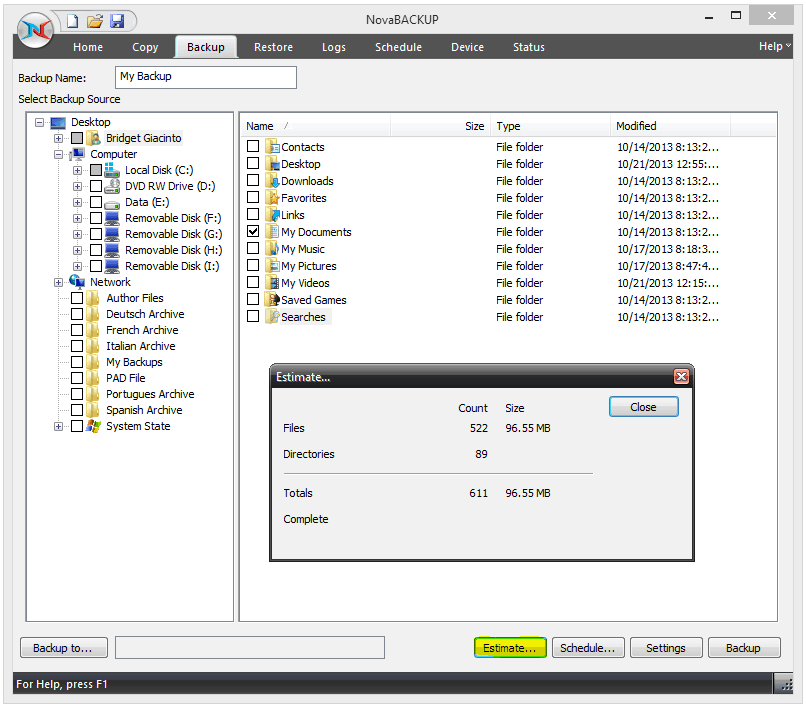Click the Favorites star folder icon
This screenshot has width=806, height=706.
tap(272, 198)
